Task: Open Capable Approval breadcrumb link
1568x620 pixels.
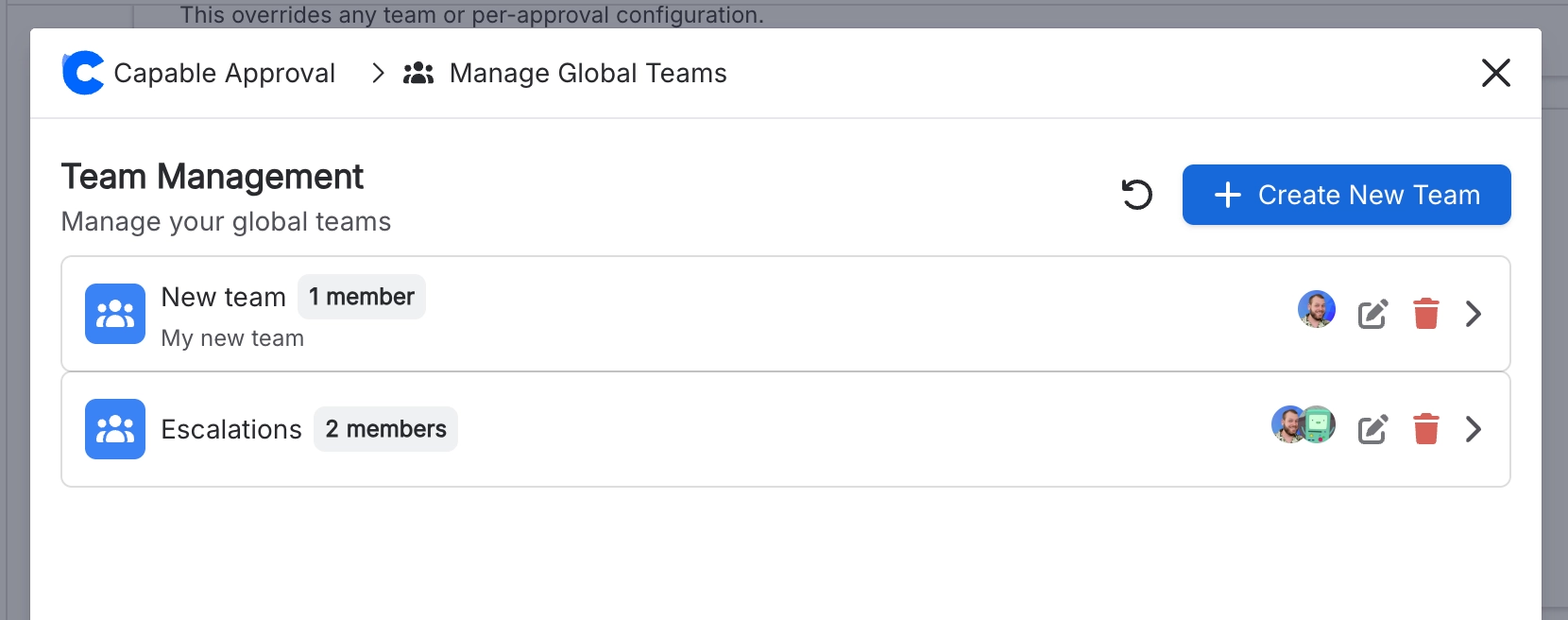Action: [225, 73]
